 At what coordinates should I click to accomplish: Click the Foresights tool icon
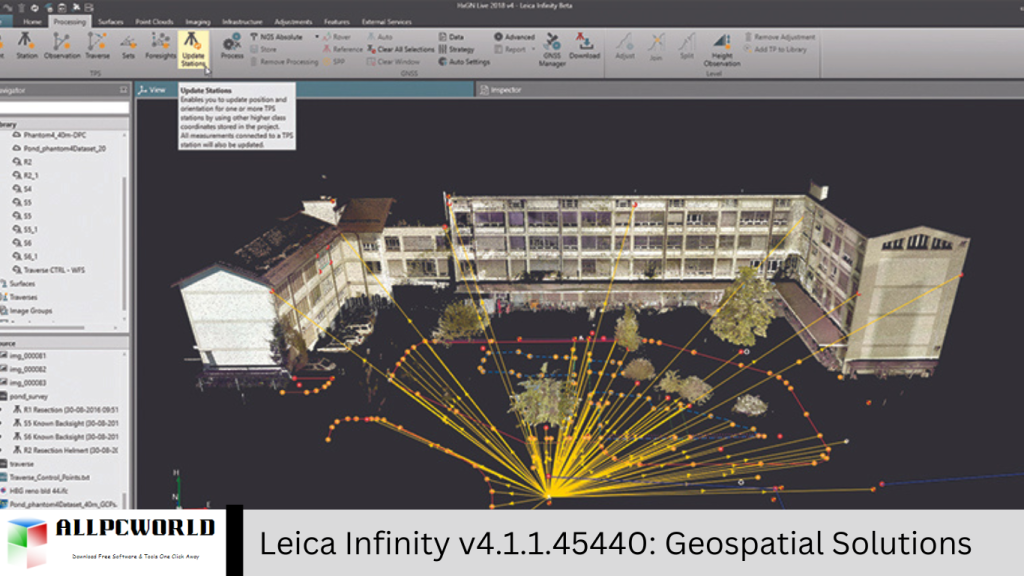pos(160,46)
